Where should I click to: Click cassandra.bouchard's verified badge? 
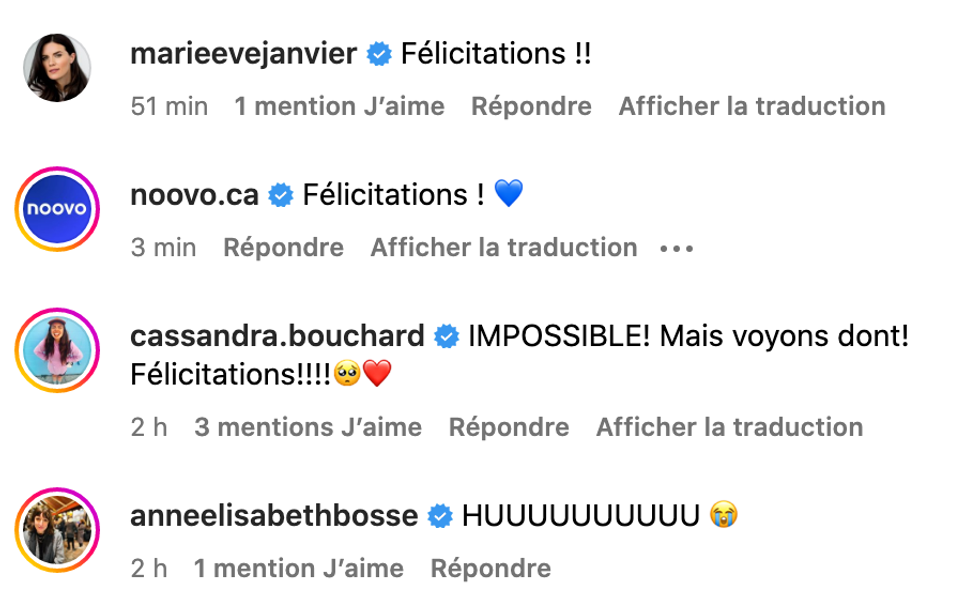(444, 337)
